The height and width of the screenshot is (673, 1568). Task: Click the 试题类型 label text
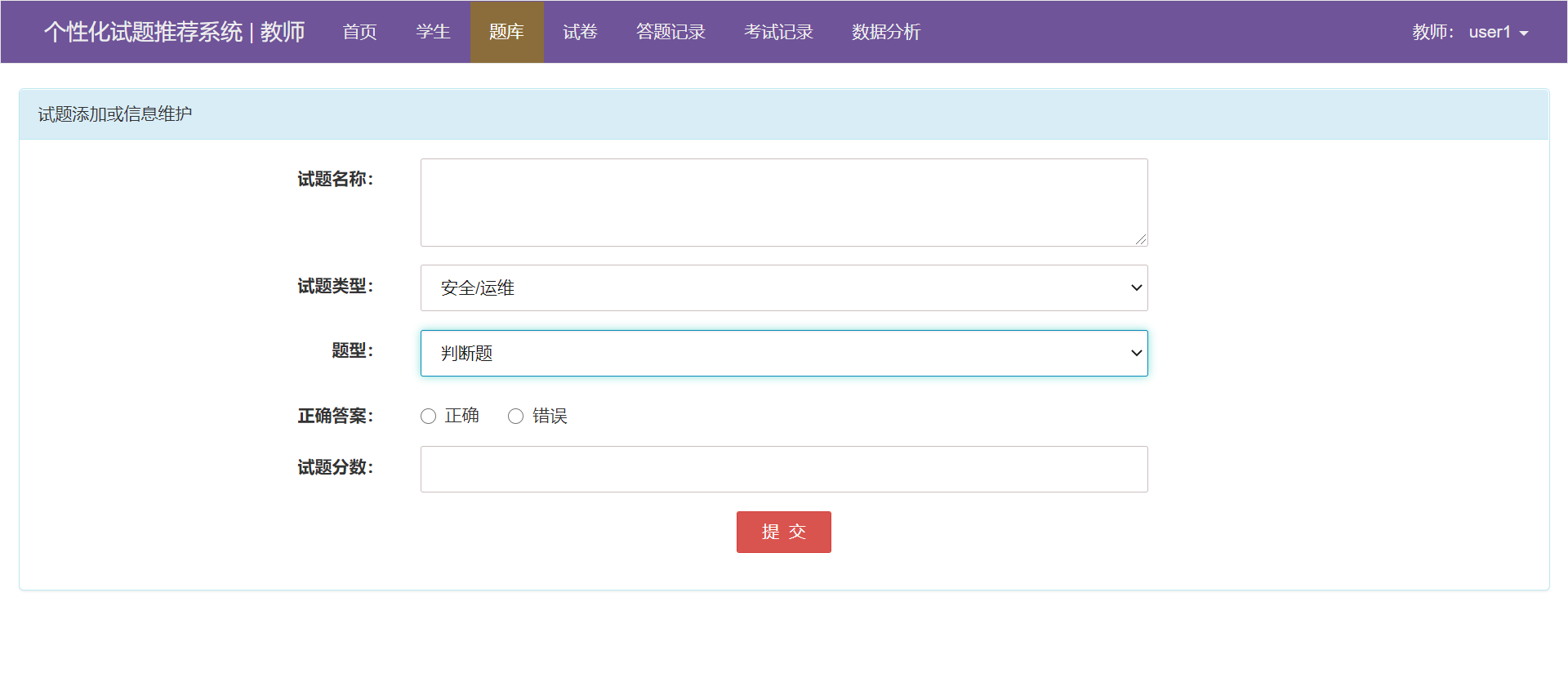336,286
